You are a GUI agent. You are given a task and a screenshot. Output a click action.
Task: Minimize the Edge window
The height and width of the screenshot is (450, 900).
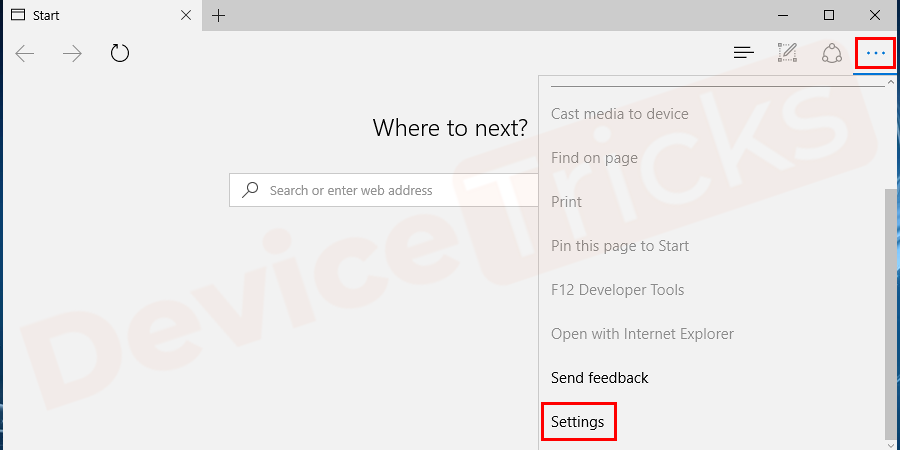[784, 15]
